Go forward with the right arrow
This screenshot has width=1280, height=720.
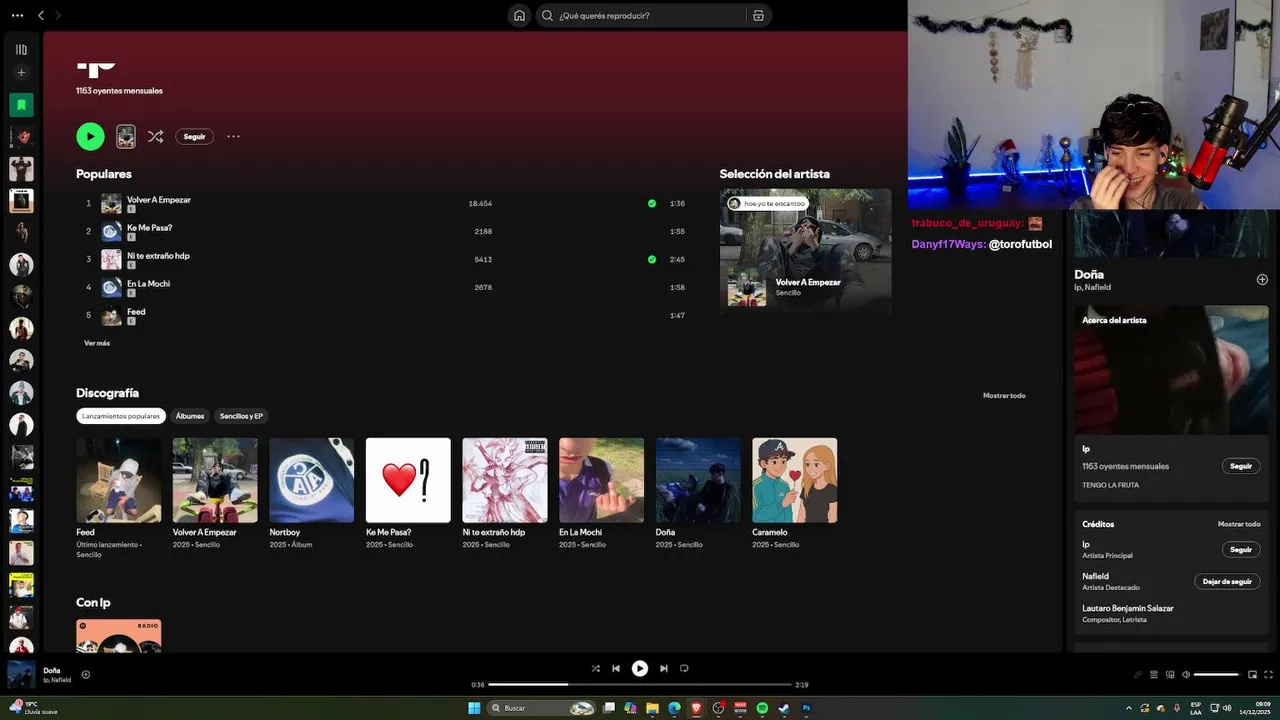(x=58, y=15)
